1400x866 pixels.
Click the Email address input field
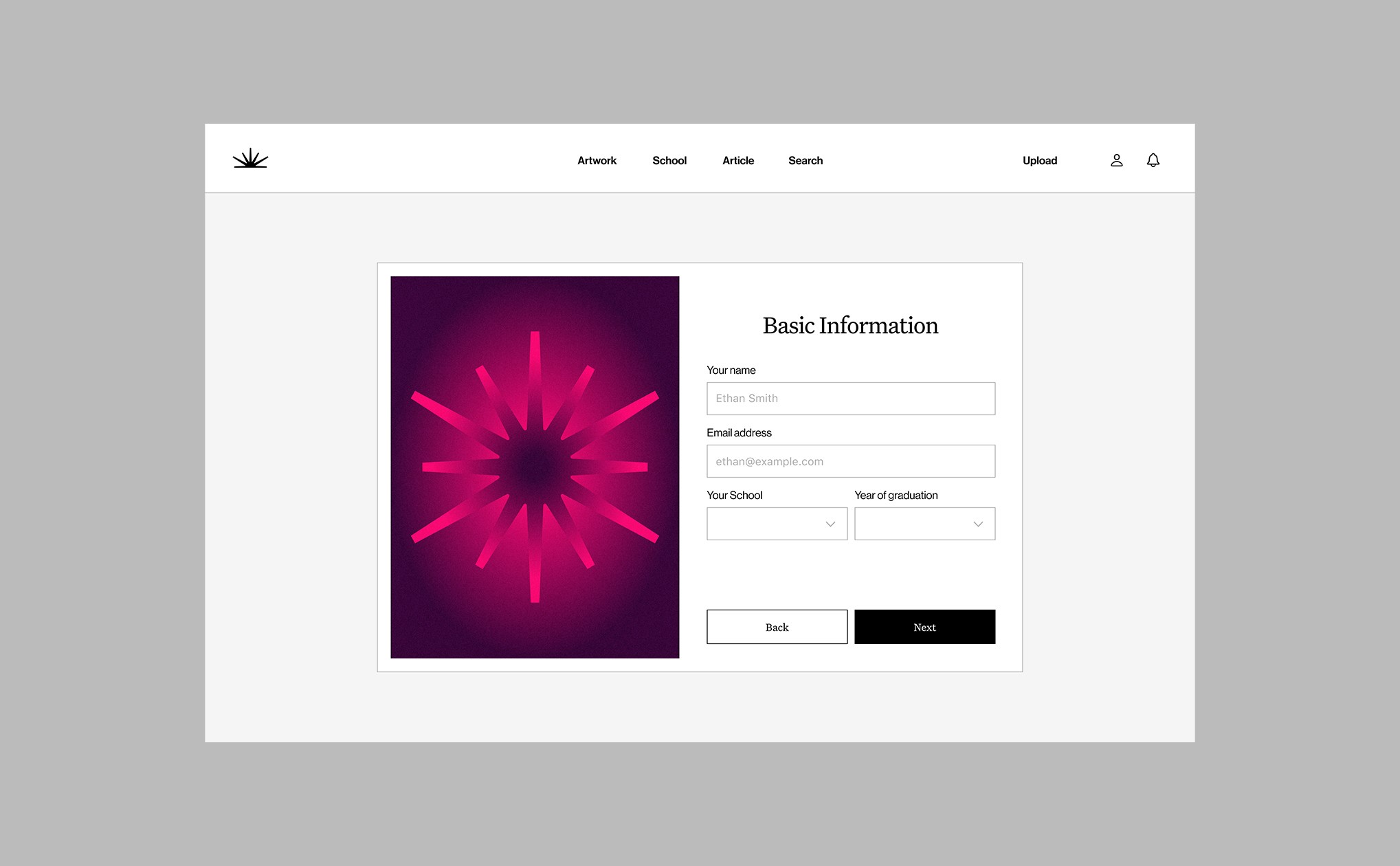850,461
